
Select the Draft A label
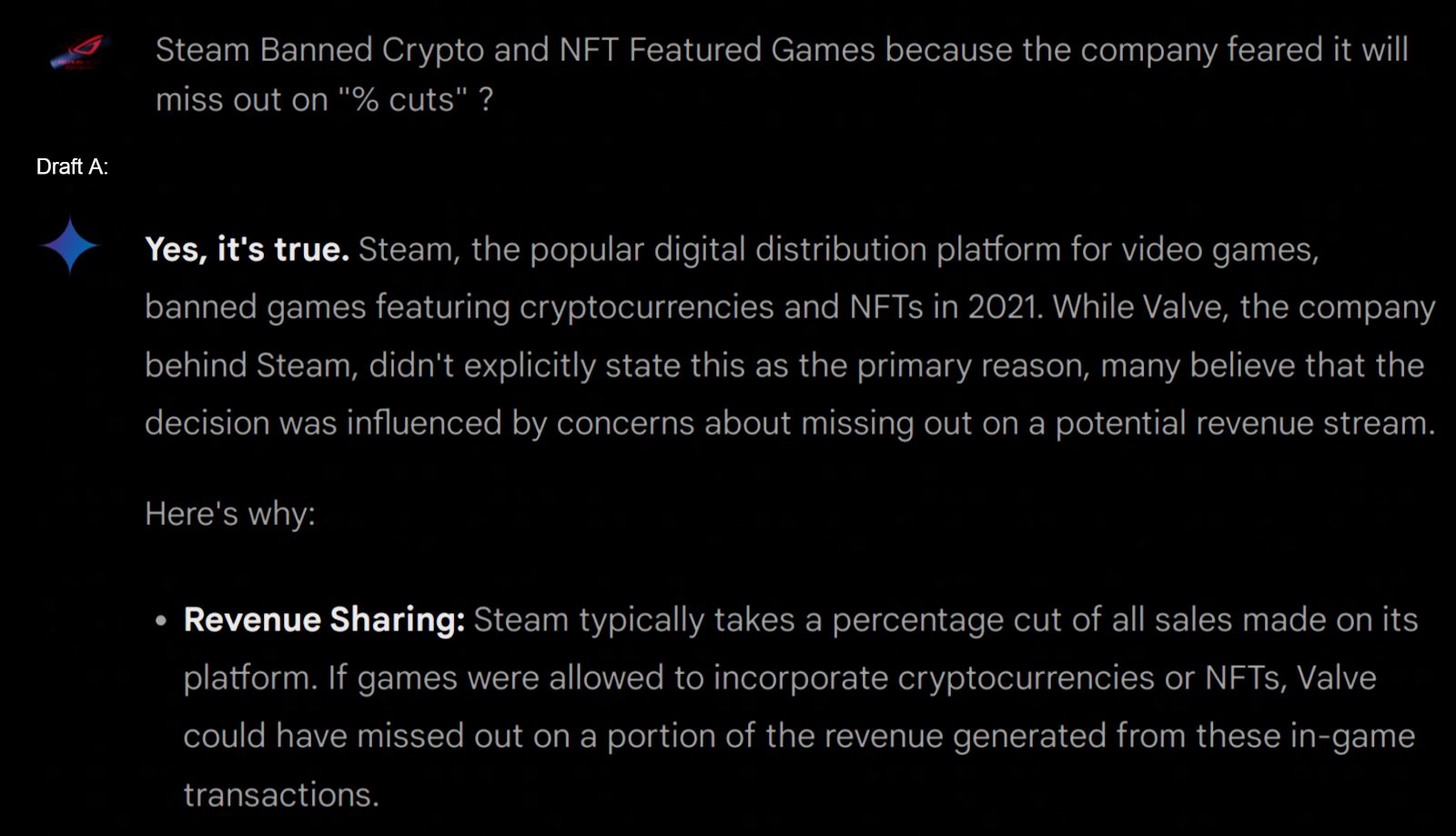point(72,166)
